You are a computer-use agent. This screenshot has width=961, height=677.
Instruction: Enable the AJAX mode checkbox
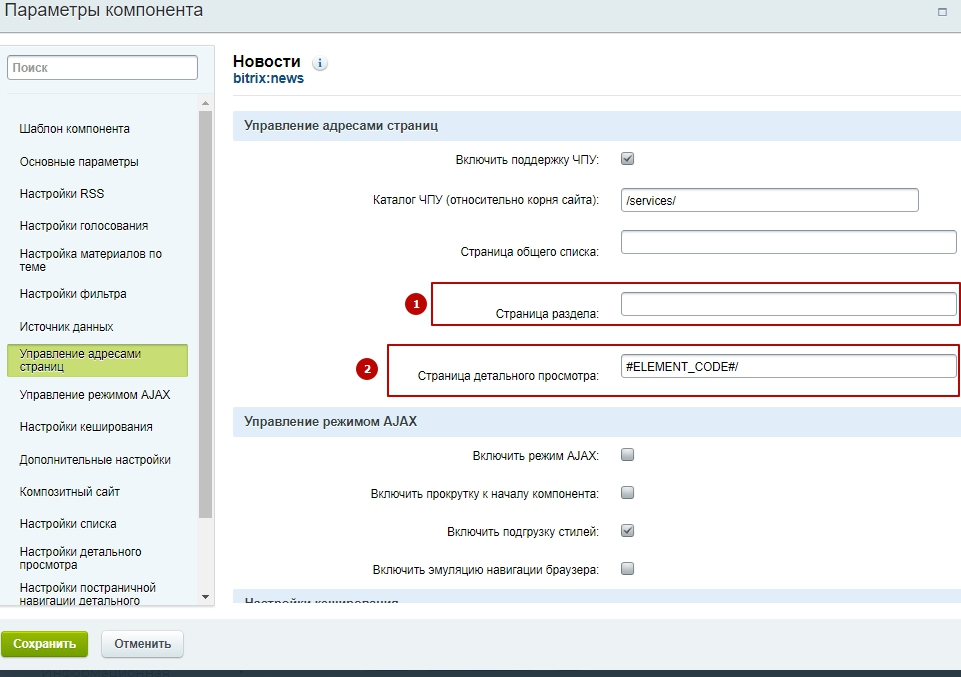[x=628, y=455]
